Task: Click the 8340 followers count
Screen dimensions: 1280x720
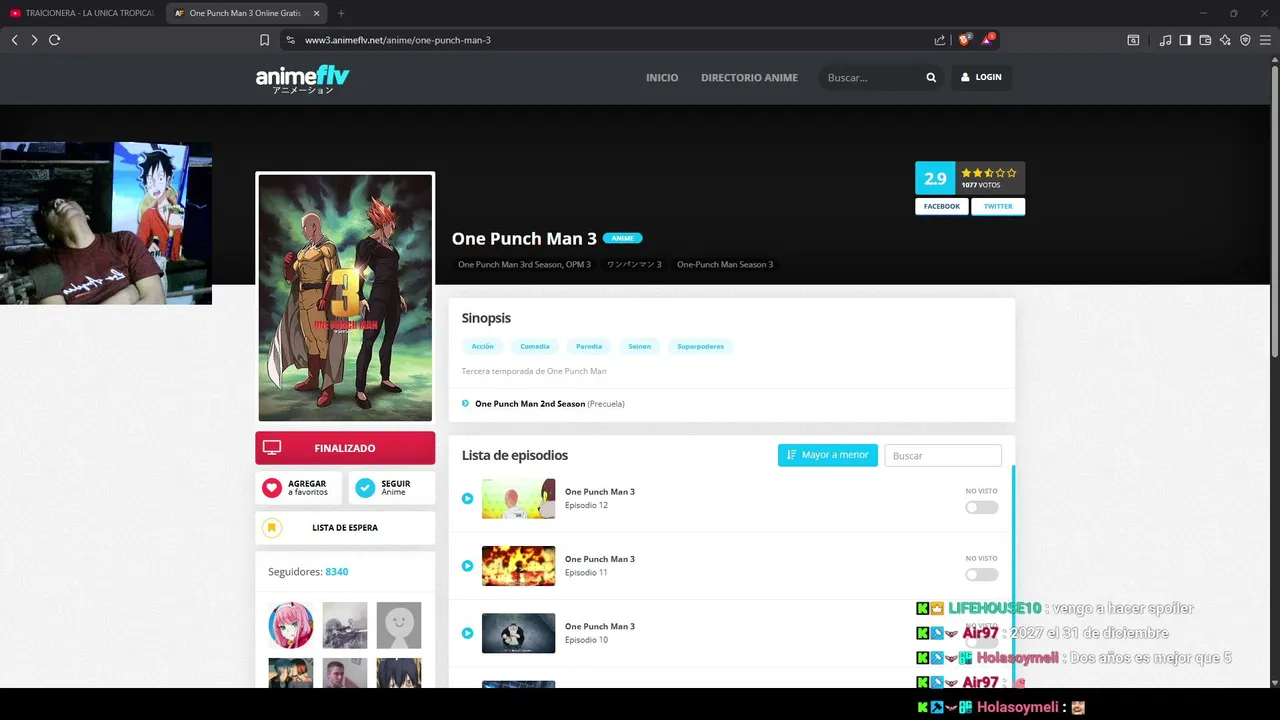Action: coord(337,572)
